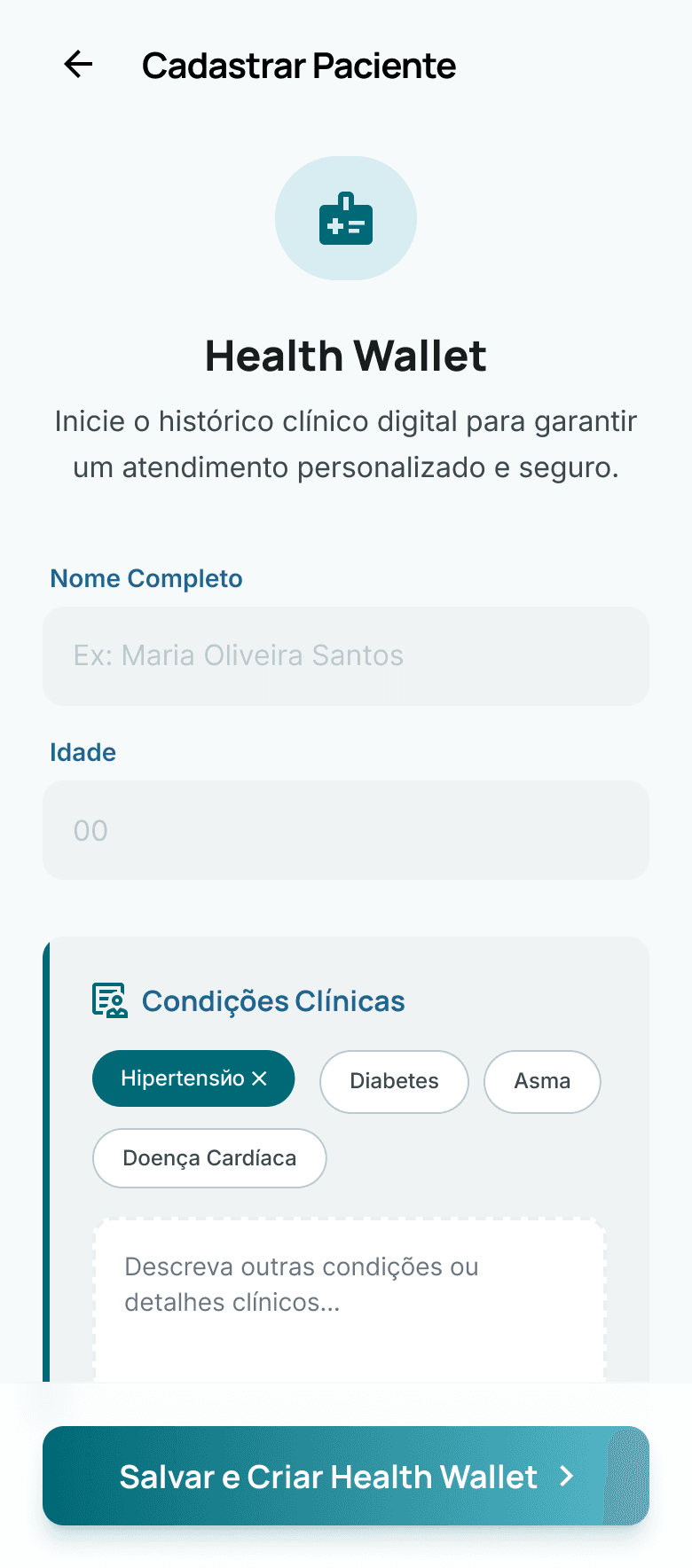Deselect the Hipertensão condition chip
This screenshot has height=1568, width=692.
pyautogui.click(x=182, y=1078)
